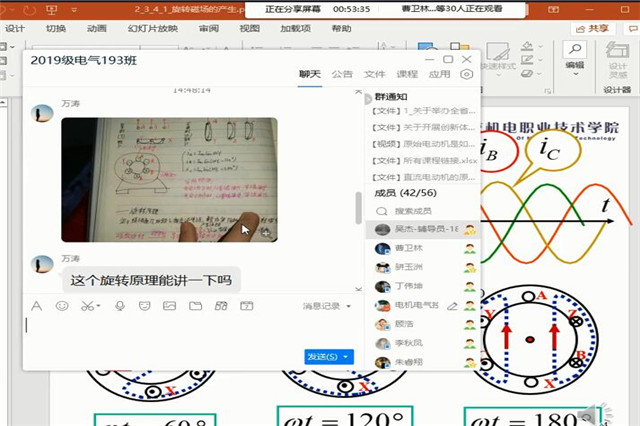
Task: Open the emoji picker in chat toolbar
Action: click(62, 306)
